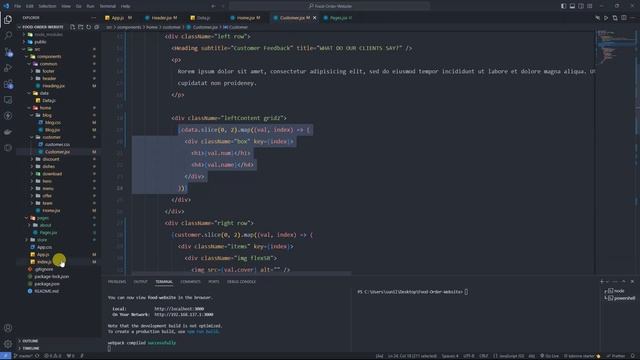The height and width of the screenshot is (360, 640).
Task: Click Run code play icon in editor toolbar
Action: click(606, 18)
